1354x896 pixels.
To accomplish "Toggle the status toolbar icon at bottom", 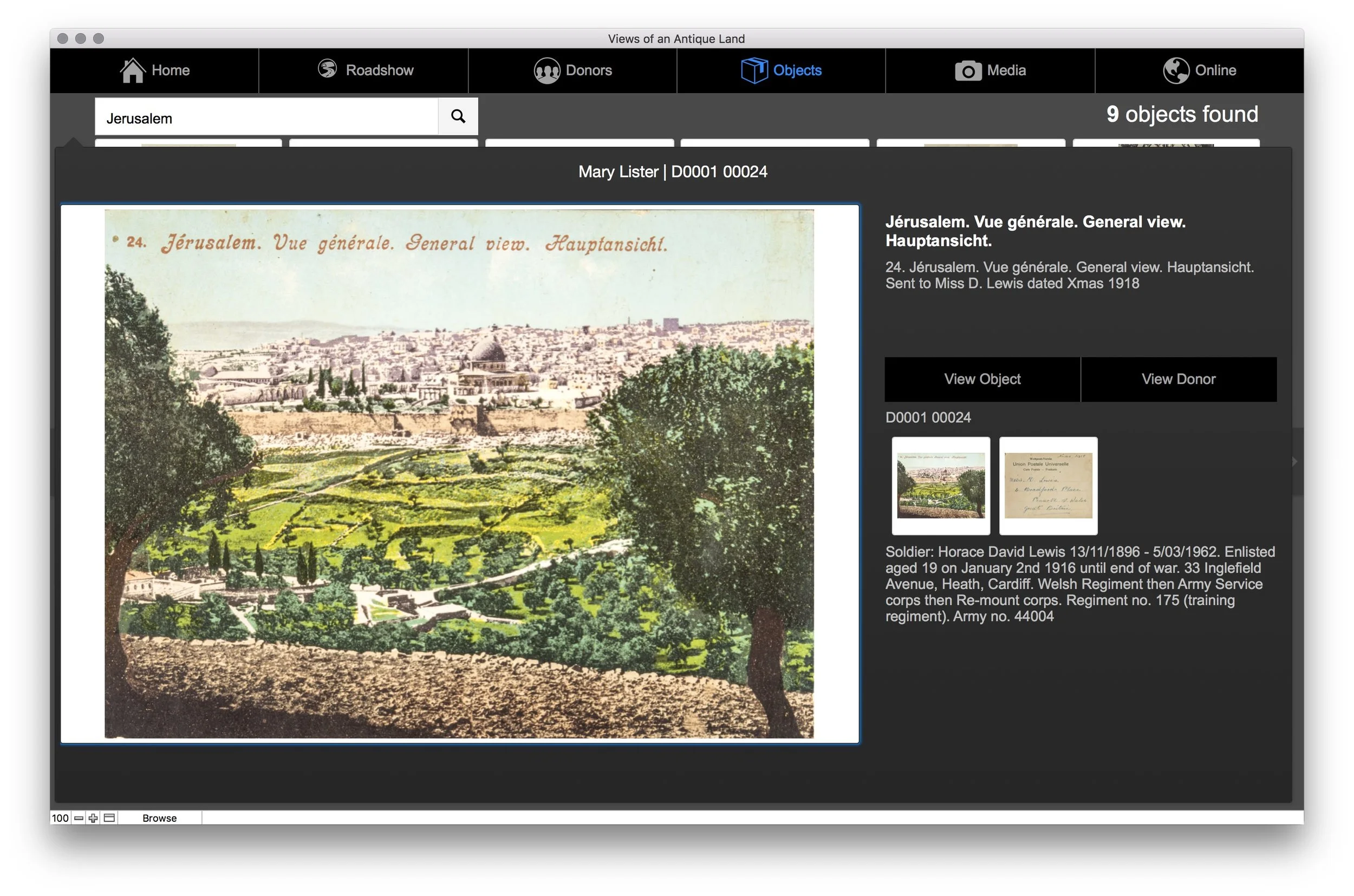I will [x=109, y=817].
